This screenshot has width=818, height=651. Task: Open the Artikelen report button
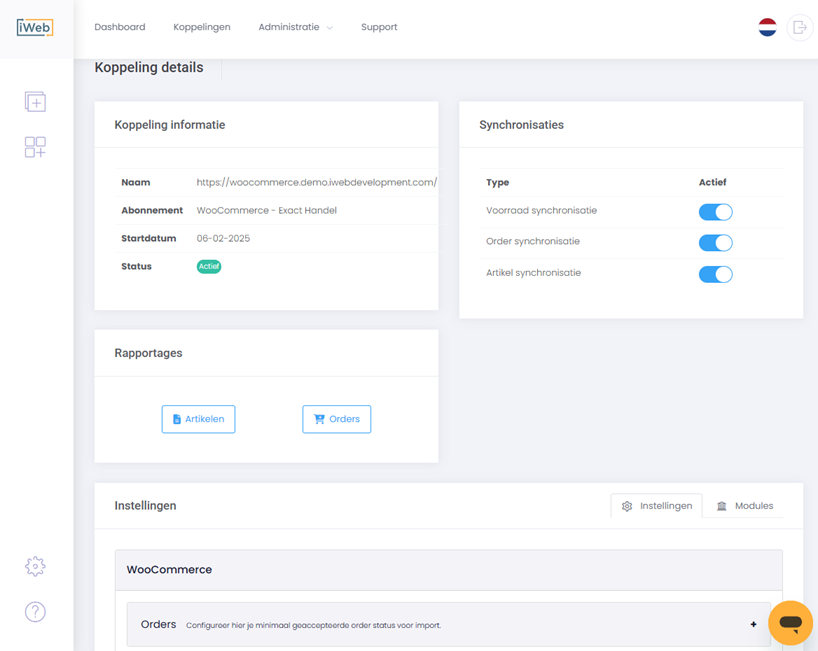click(198, 419)
